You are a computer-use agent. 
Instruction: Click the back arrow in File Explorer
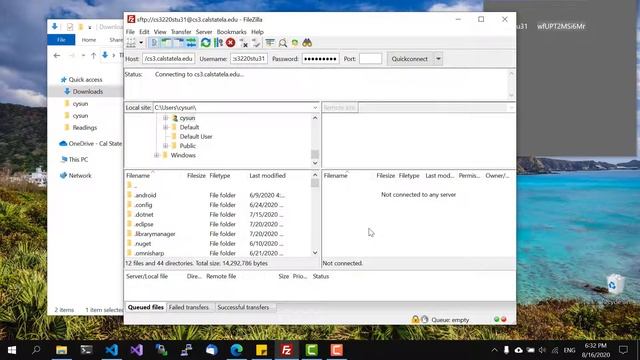pos(57,56)
